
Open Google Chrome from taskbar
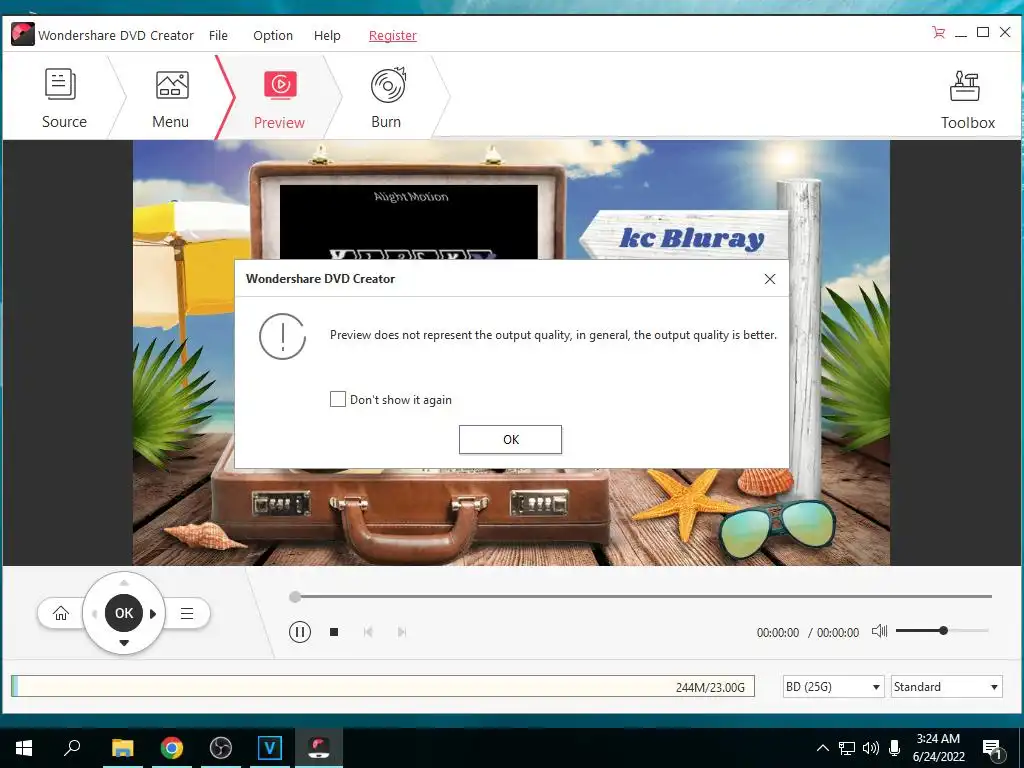[172, 748]
